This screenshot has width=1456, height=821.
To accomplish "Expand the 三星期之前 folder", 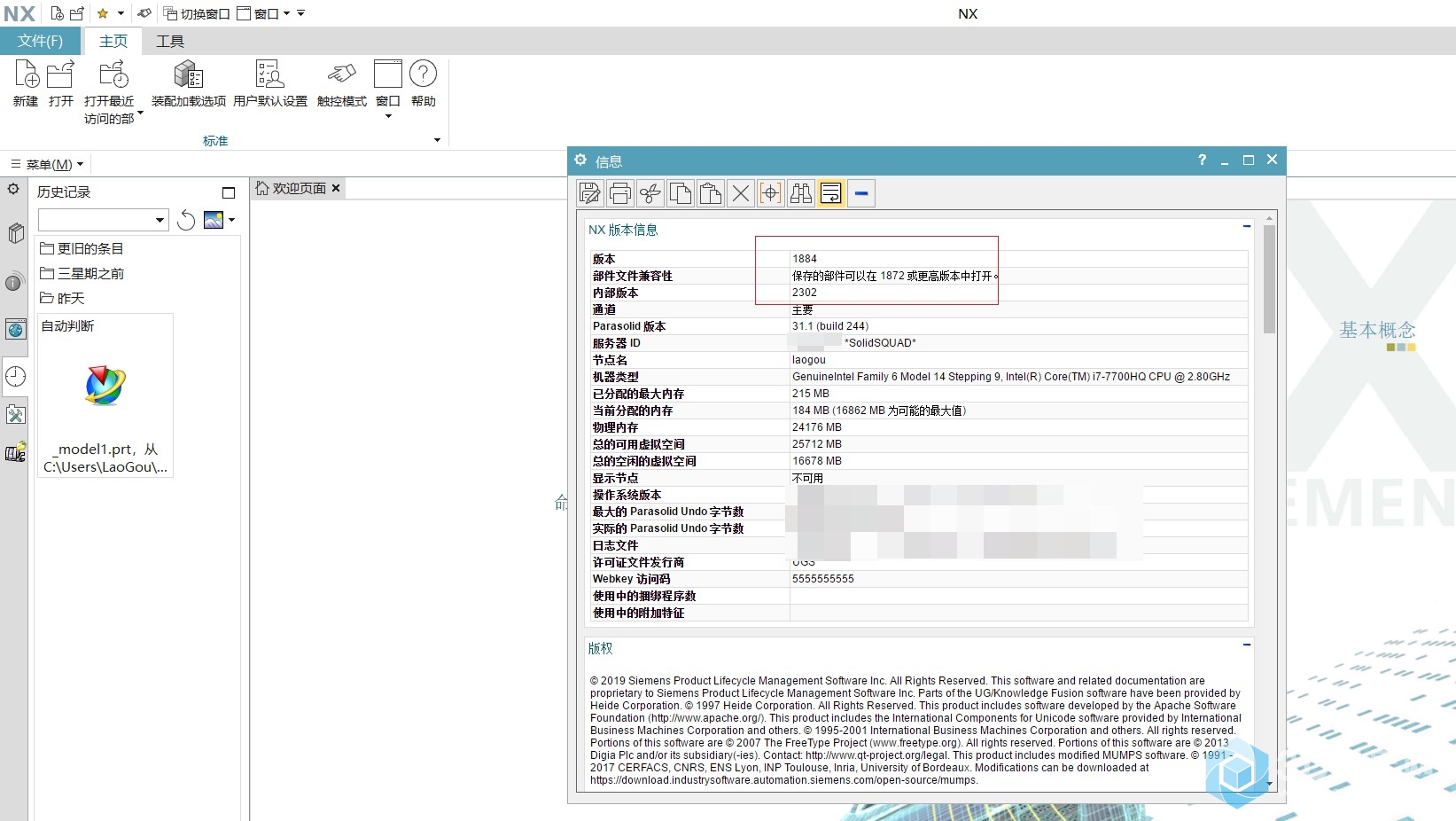I will click(x=82, y=273).
